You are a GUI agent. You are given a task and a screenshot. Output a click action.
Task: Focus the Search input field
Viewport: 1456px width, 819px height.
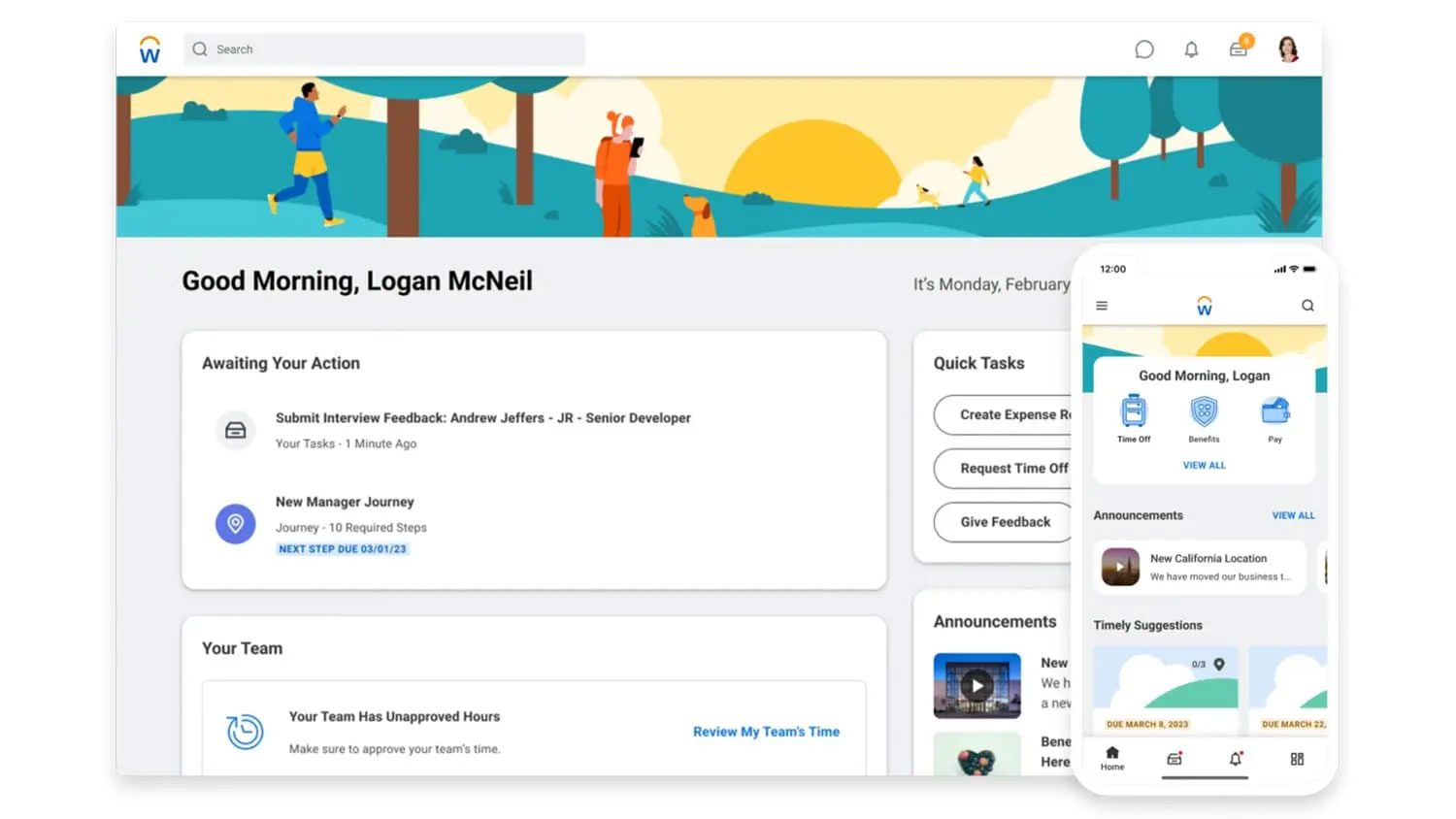coord(384,49)
